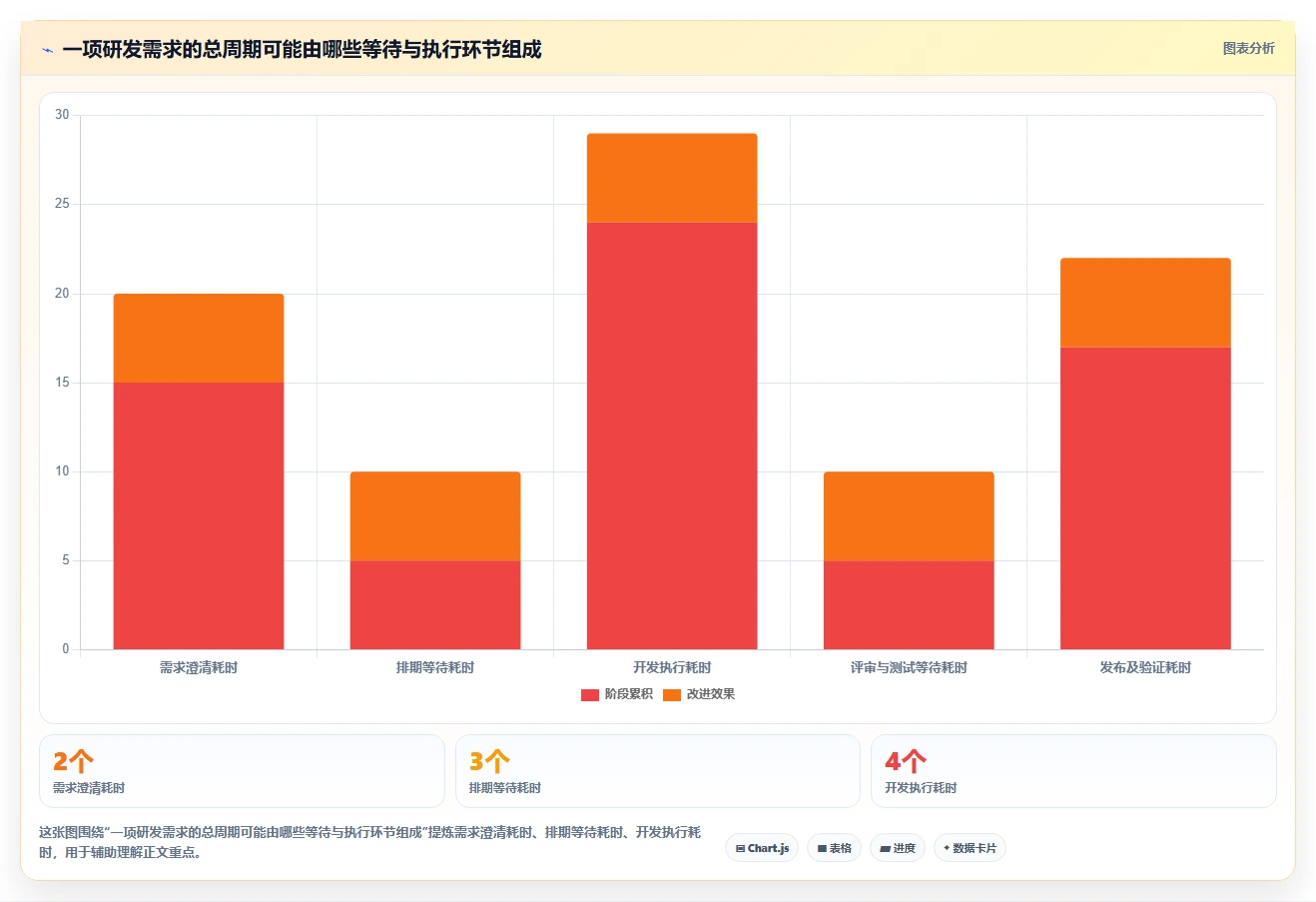Click the red 排期等待耗时 bar segment

pyautogui.click(x=435, y=604)
